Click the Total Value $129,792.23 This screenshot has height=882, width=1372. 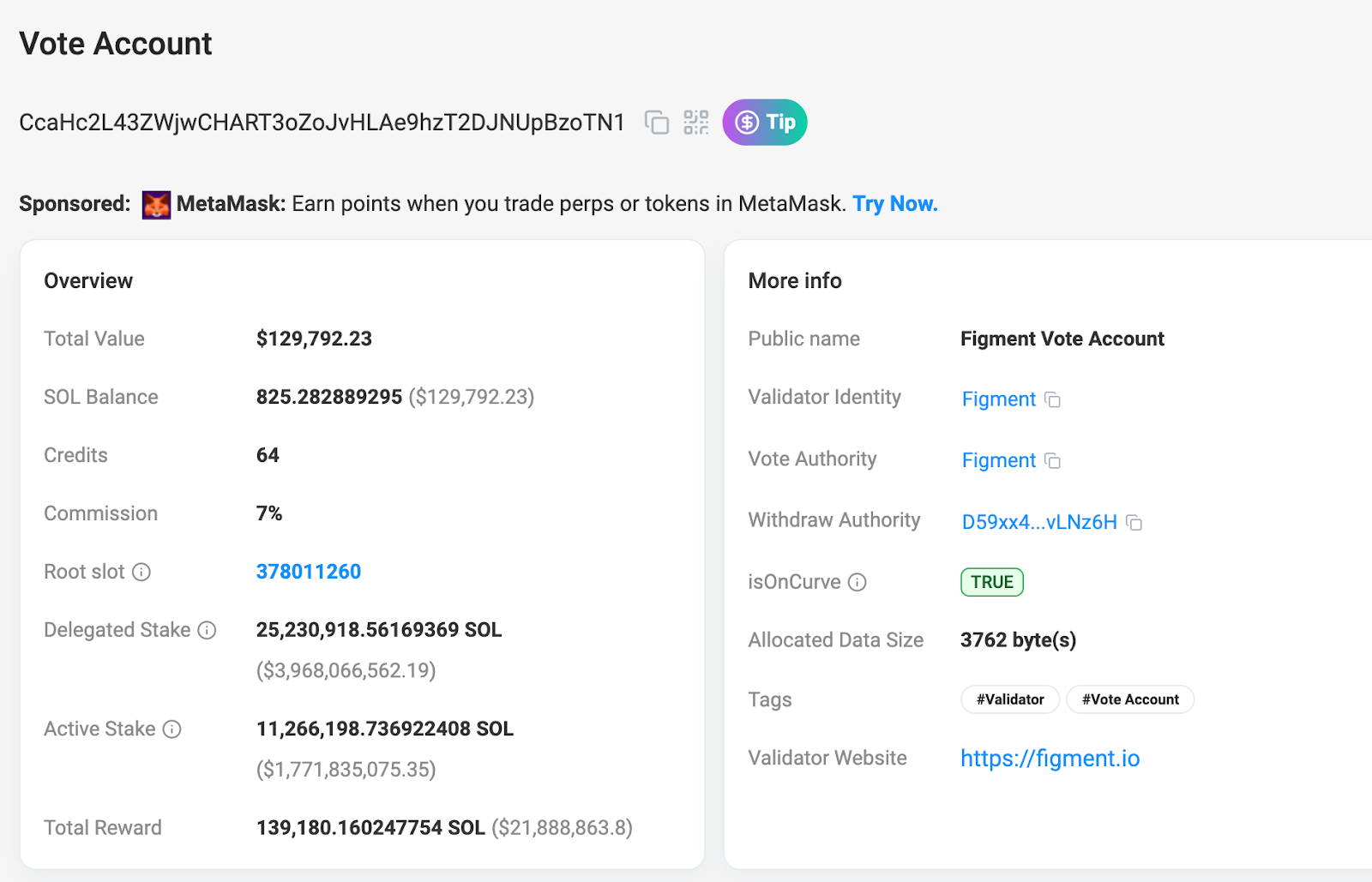pyautogui.click(x=314, y=339)
